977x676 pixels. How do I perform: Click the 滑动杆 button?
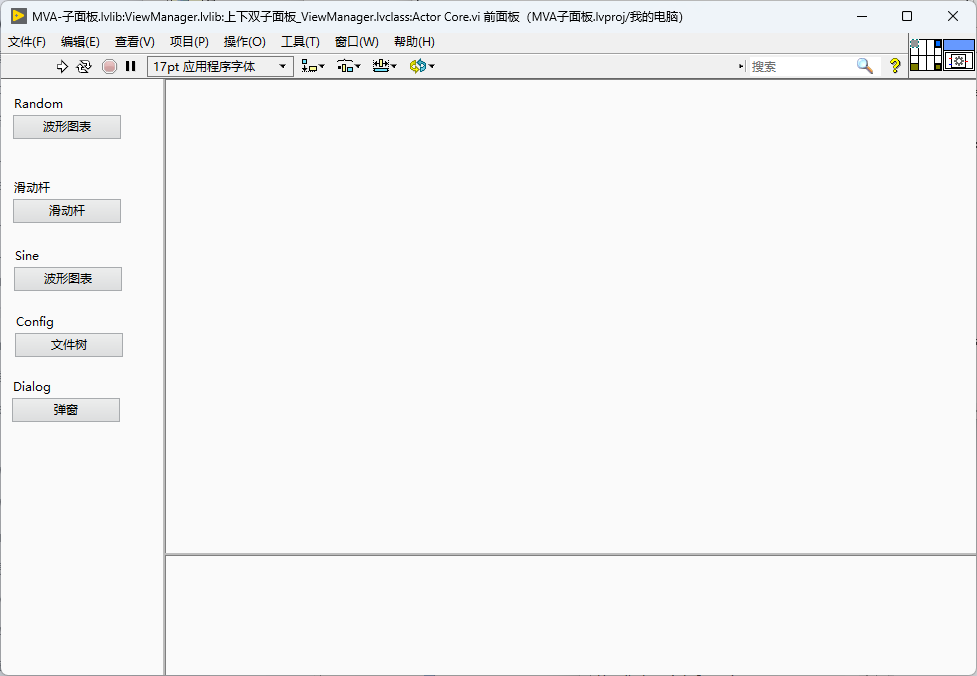click(67, 211)
